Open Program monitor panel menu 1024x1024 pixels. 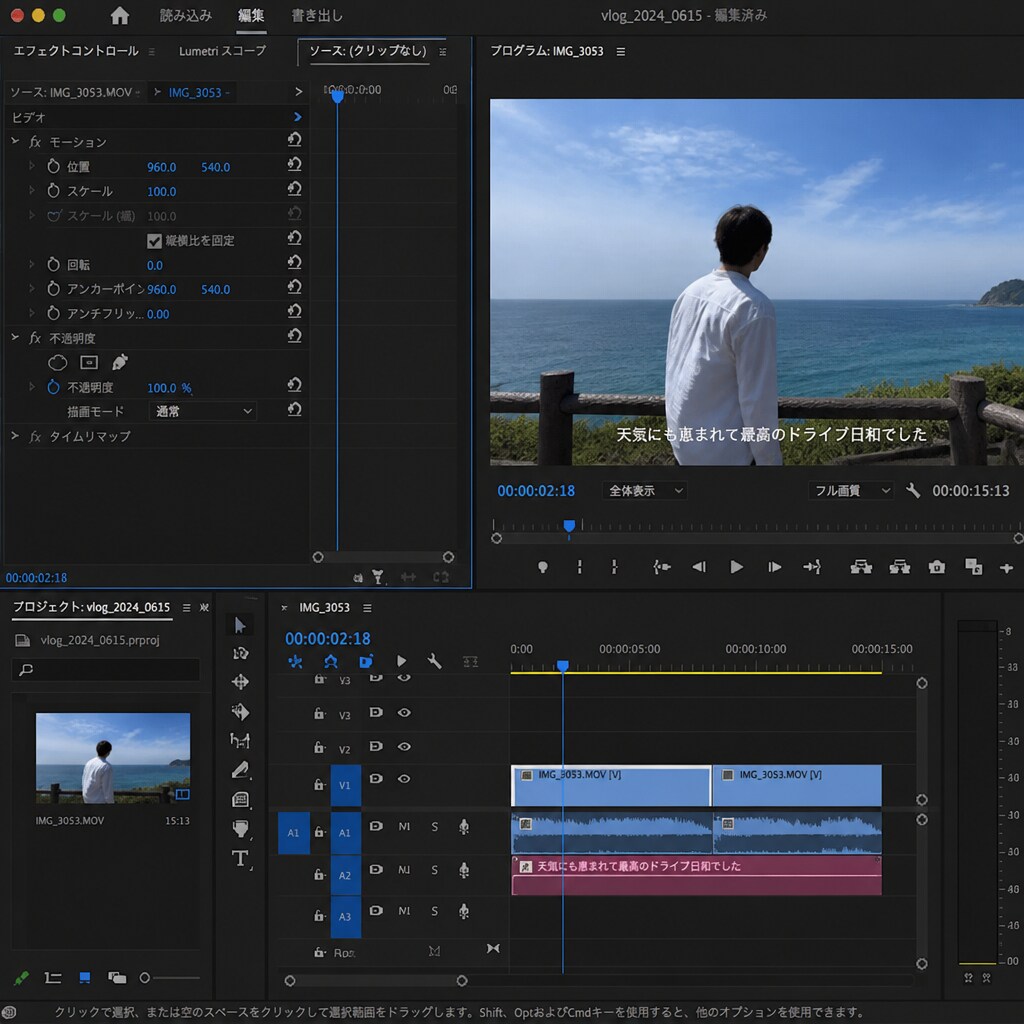620,52
